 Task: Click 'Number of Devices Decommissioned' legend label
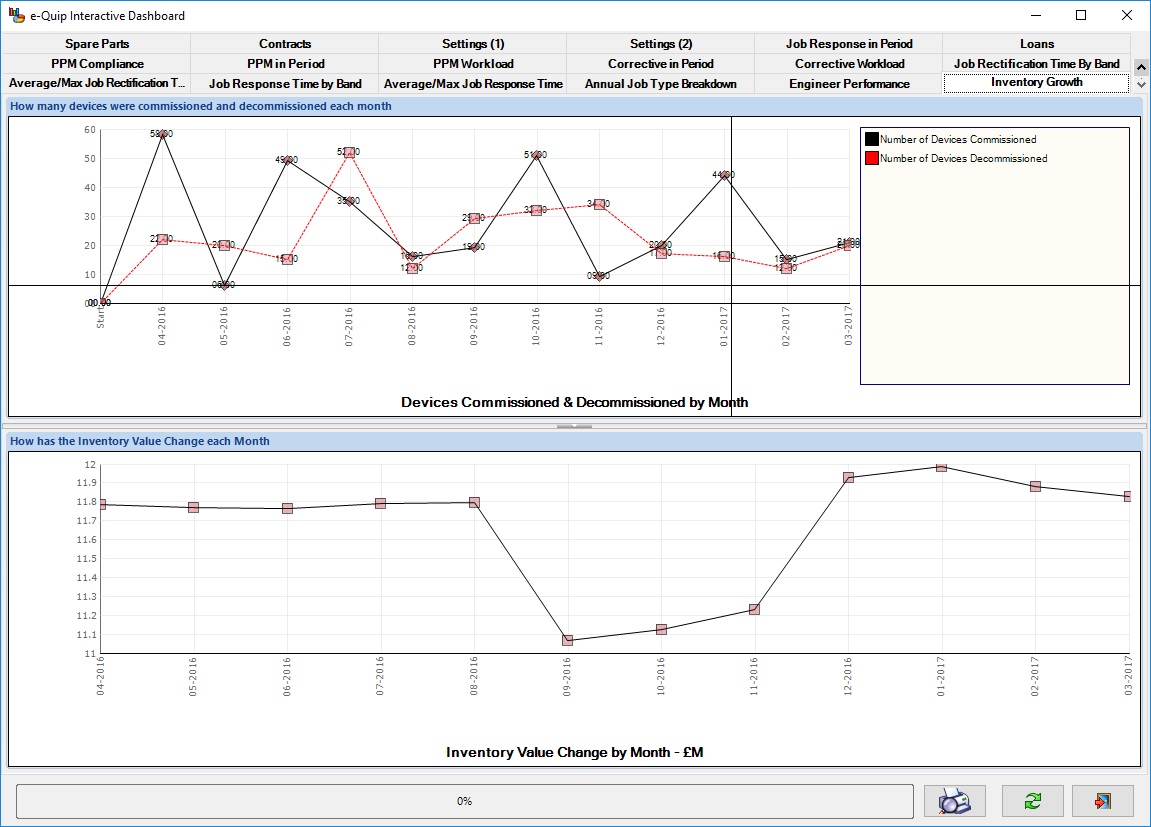tap(963, 159)
